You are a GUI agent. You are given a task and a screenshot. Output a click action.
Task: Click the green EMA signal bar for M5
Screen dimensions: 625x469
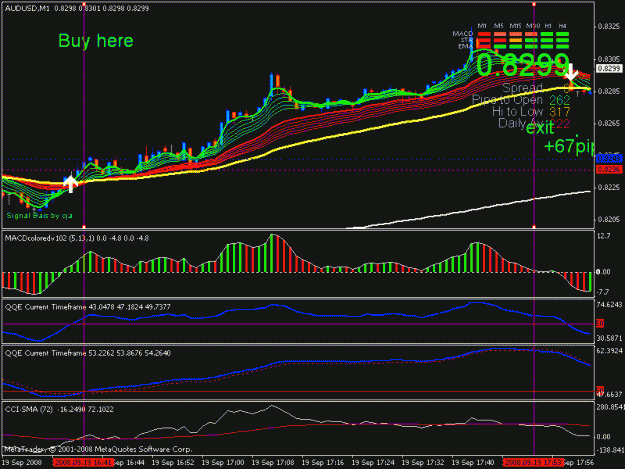click(500, 47)
